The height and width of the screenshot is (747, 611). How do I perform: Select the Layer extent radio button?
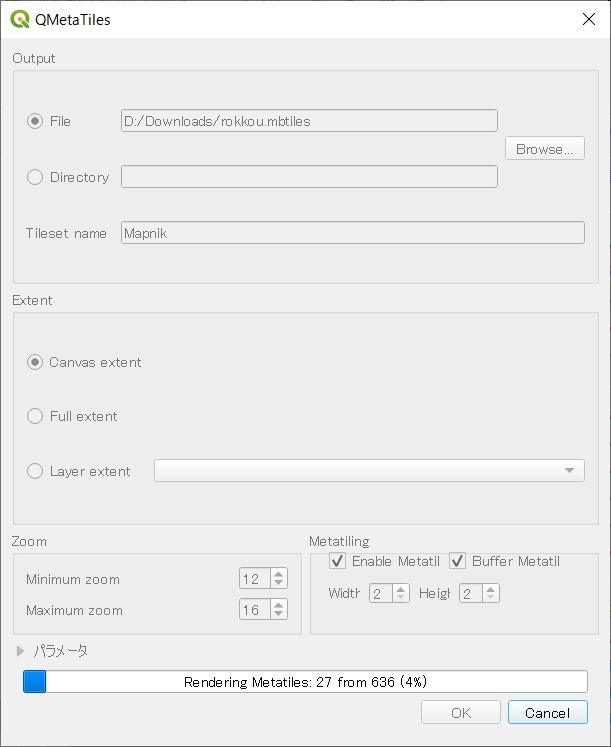pyautogui.click(x=36, y=471)
